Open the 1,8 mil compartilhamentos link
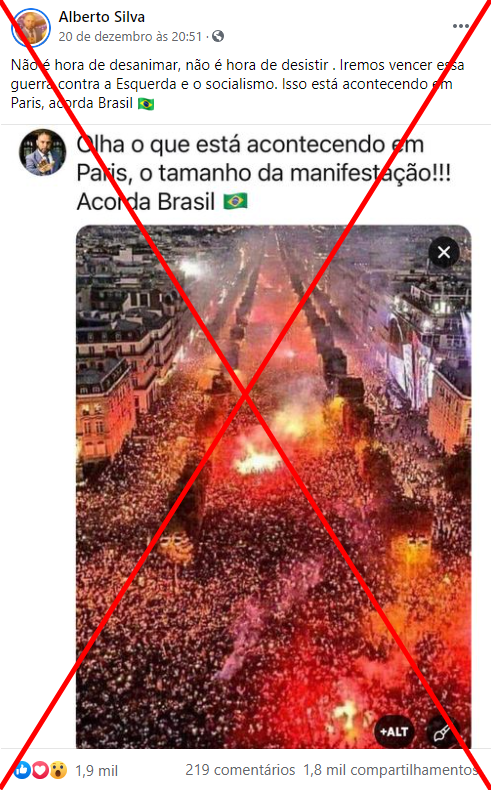Image resolution: width=491 pixels, height=790 pixels. [390, 770]
